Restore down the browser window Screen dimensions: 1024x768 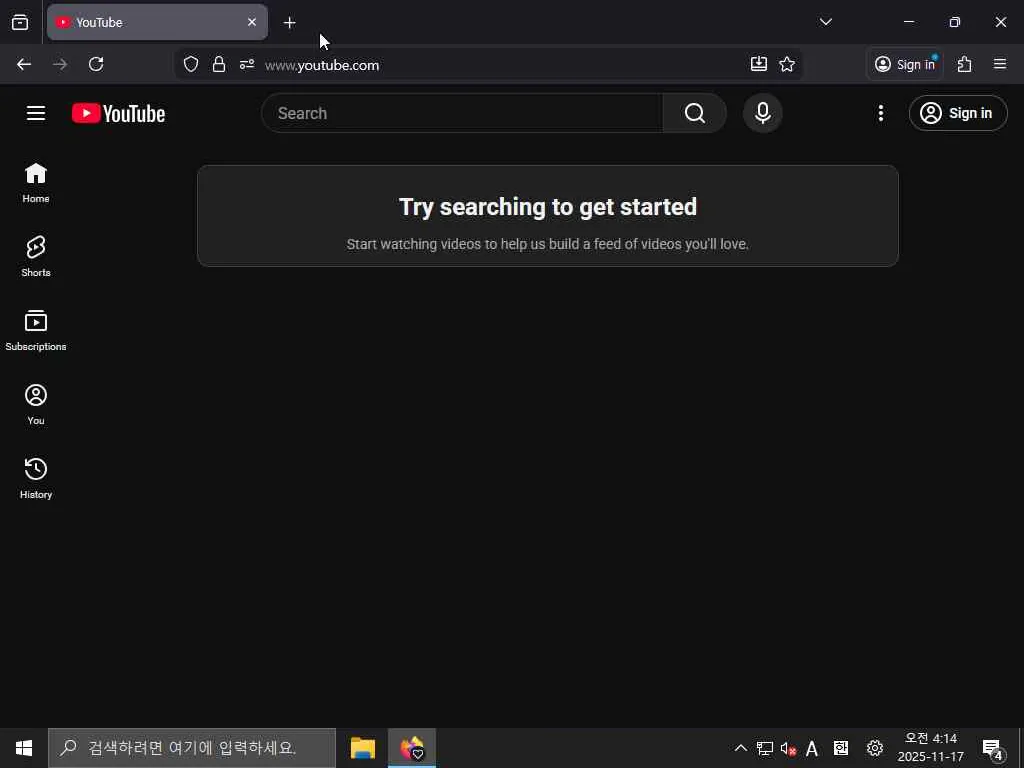click(x=955, y=22)
